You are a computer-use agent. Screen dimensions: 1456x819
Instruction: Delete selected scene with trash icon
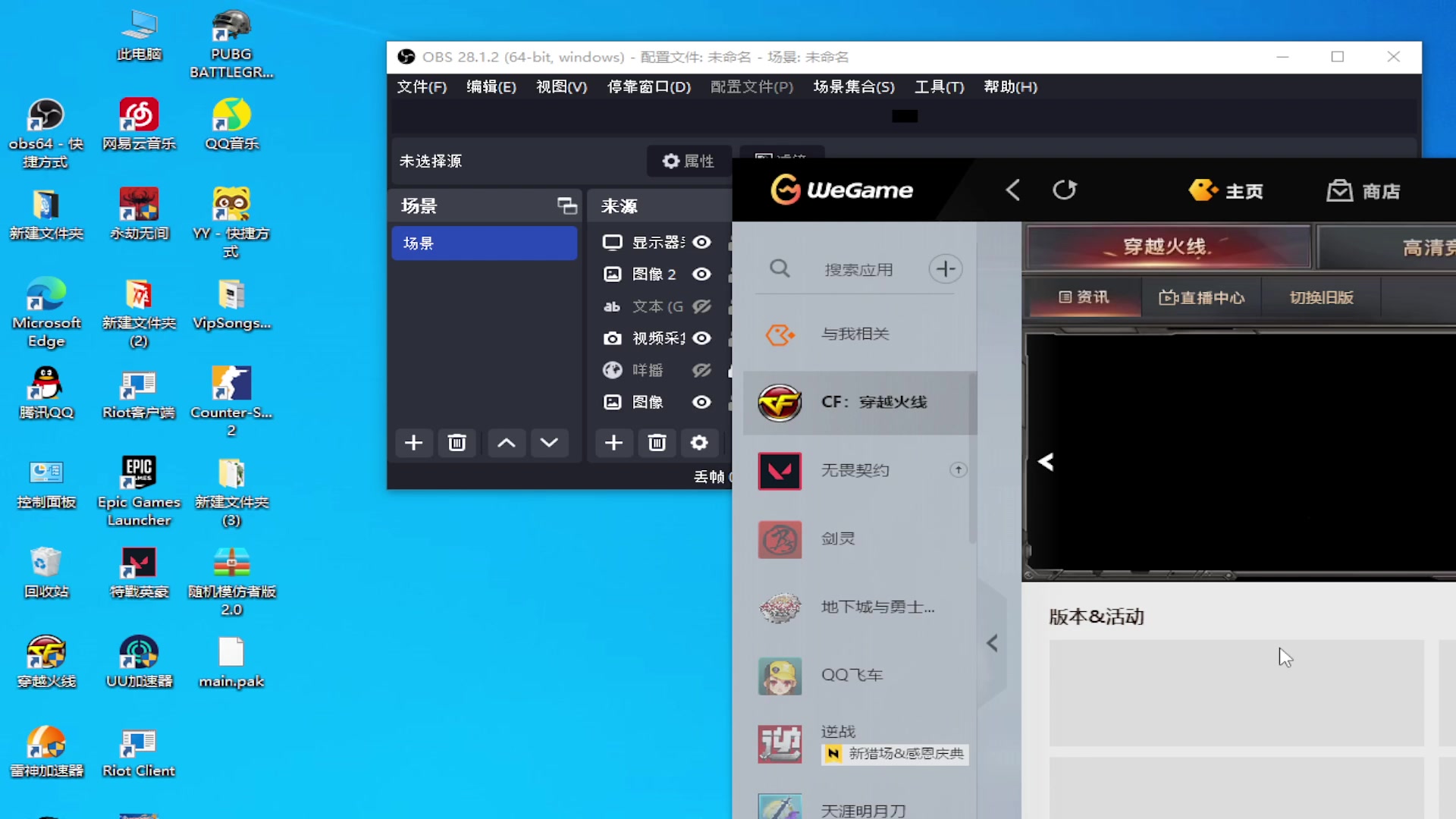[x=457, y=443]
